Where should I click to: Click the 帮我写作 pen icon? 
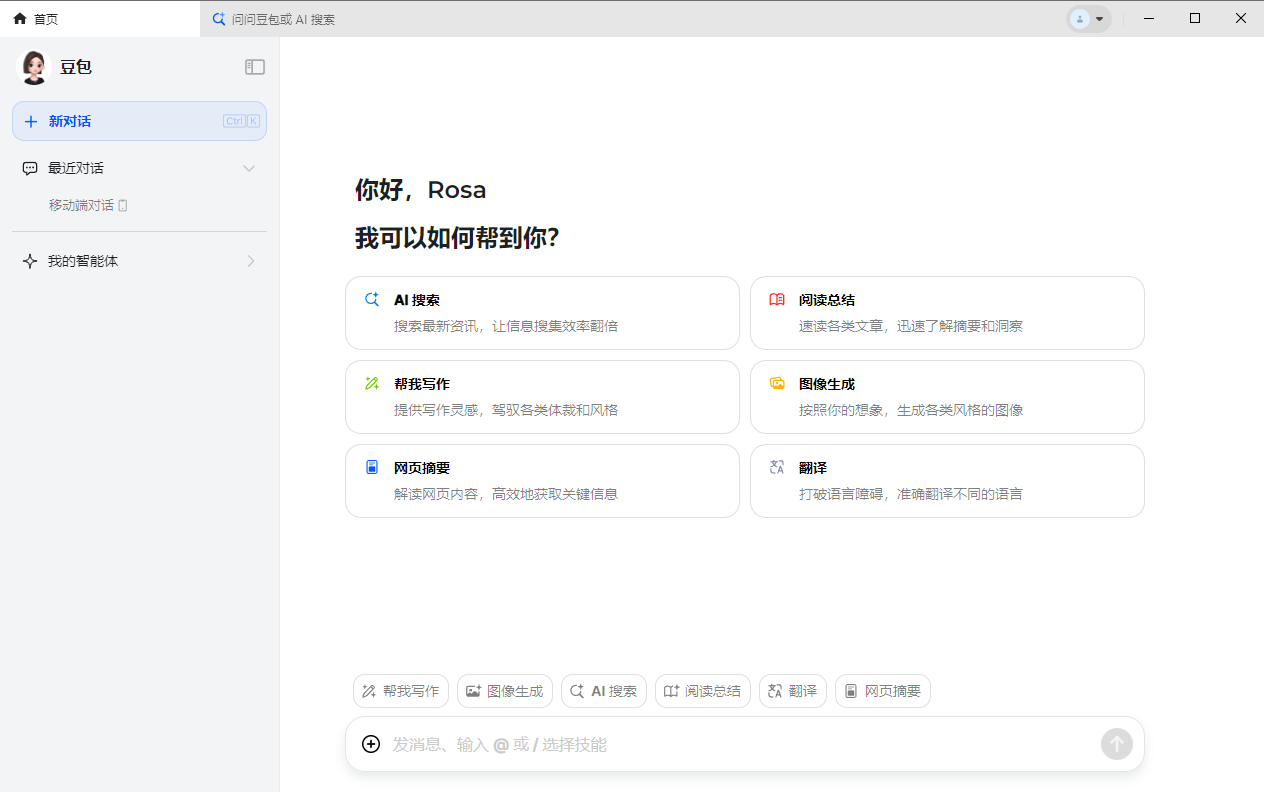click(371, 382)
